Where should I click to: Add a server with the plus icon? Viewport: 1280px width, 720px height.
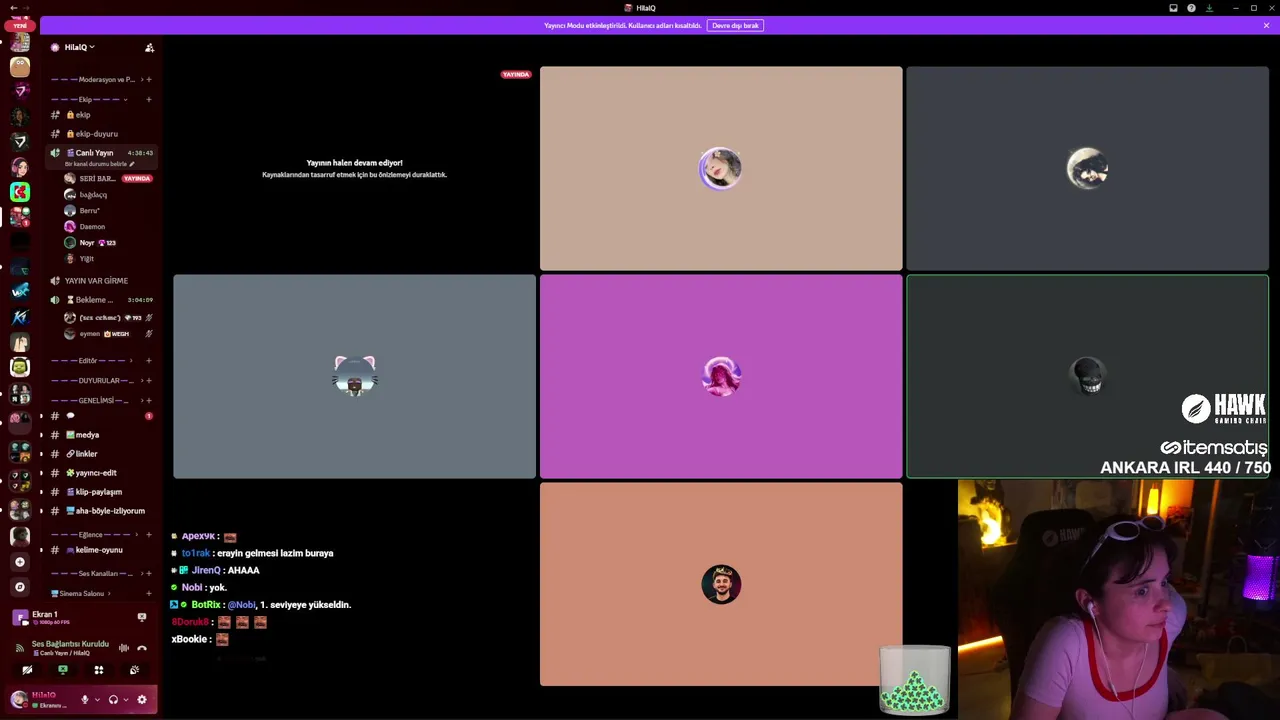point(20,562)
